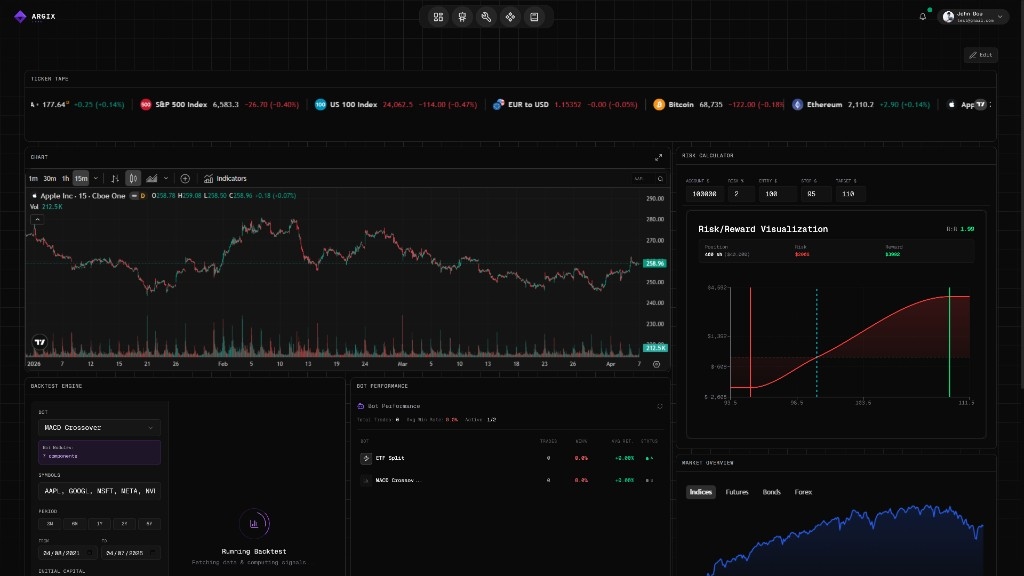Click the Edit layout button
The height and width of the screenshot is (576, 1024).
[x=981, y=55]
